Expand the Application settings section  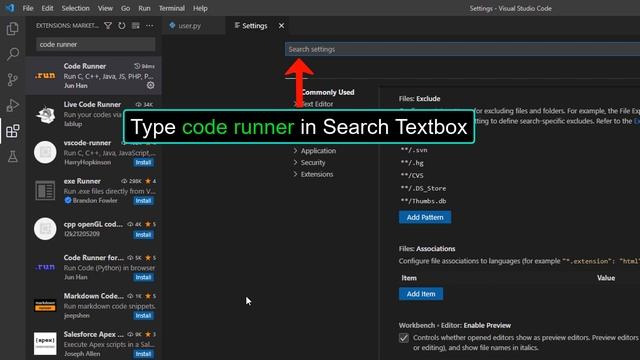pyautogui.click(x=315, y=151)
